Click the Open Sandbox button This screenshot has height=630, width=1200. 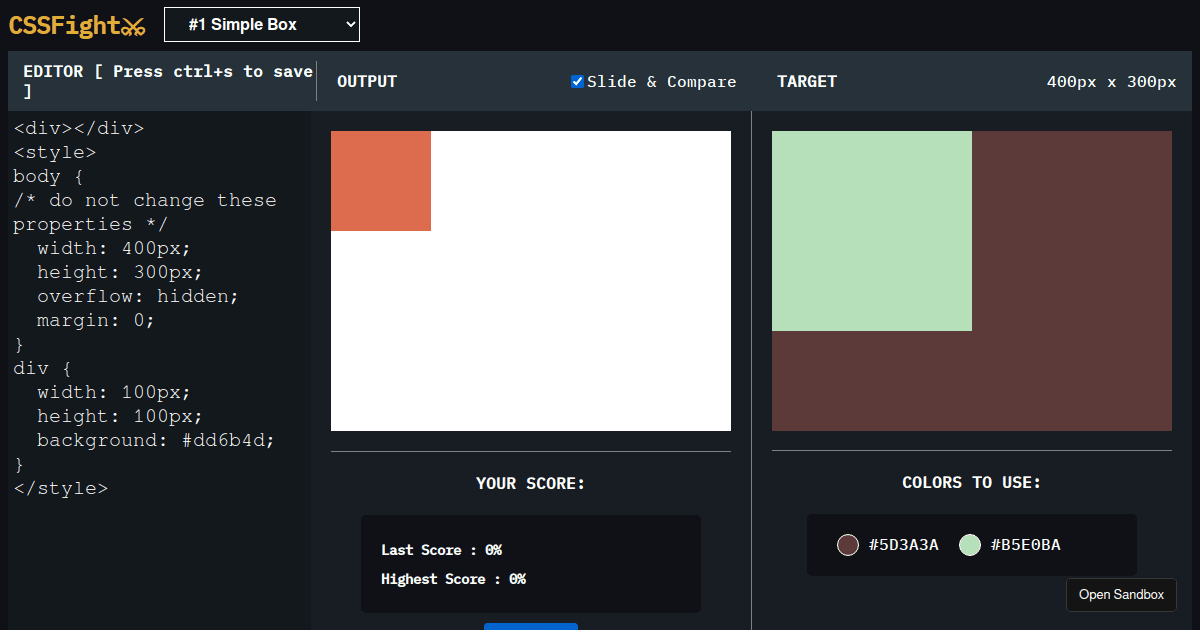coord(1121,594)
